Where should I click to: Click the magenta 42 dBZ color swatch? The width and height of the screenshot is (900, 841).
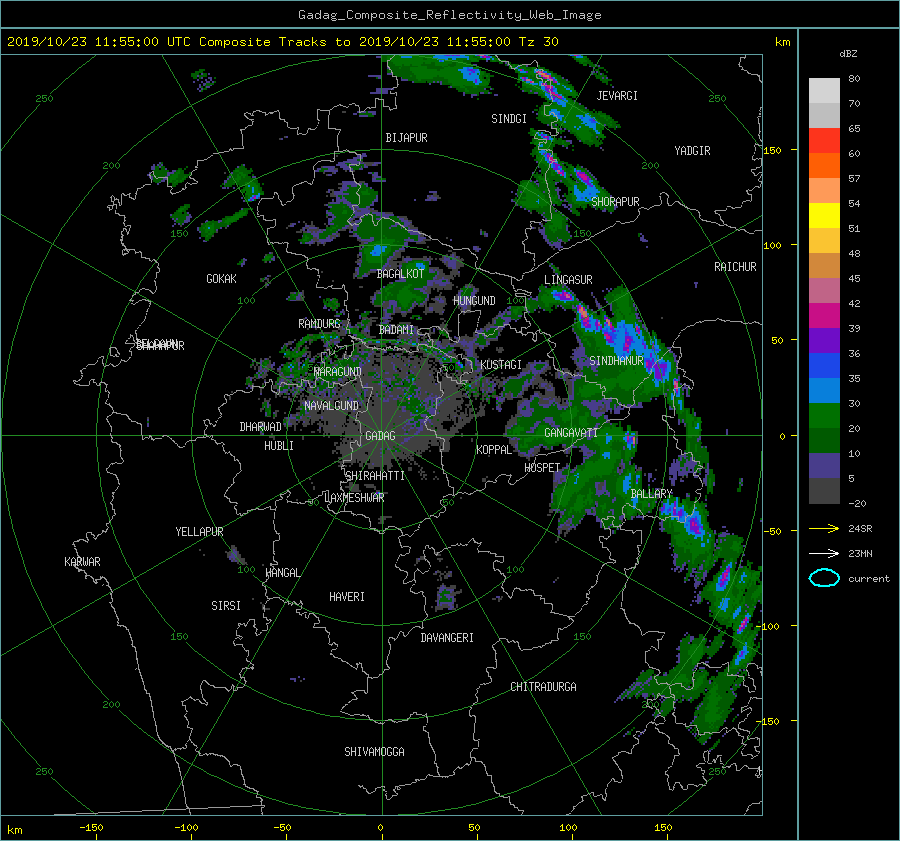824,316
